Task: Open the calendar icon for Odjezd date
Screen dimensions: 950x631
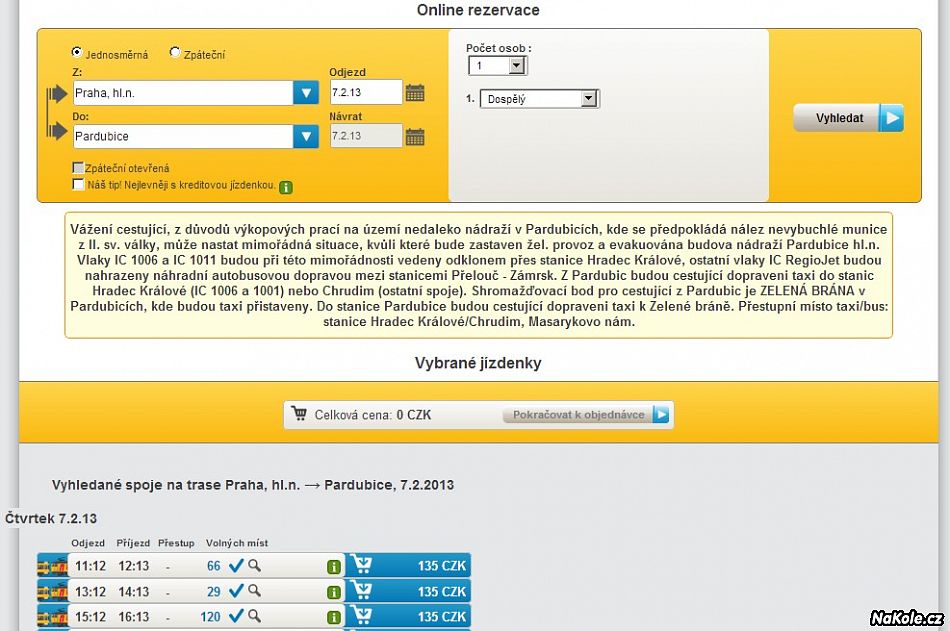Action: [415, 93]
